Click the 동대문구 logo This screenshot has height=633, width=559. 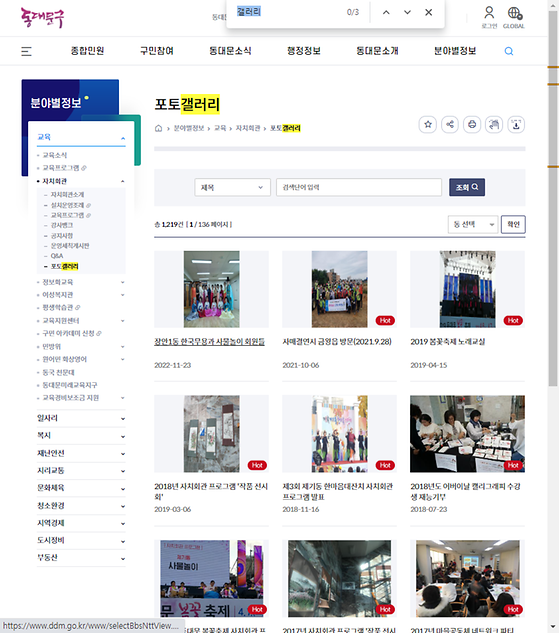coord(42,18)
